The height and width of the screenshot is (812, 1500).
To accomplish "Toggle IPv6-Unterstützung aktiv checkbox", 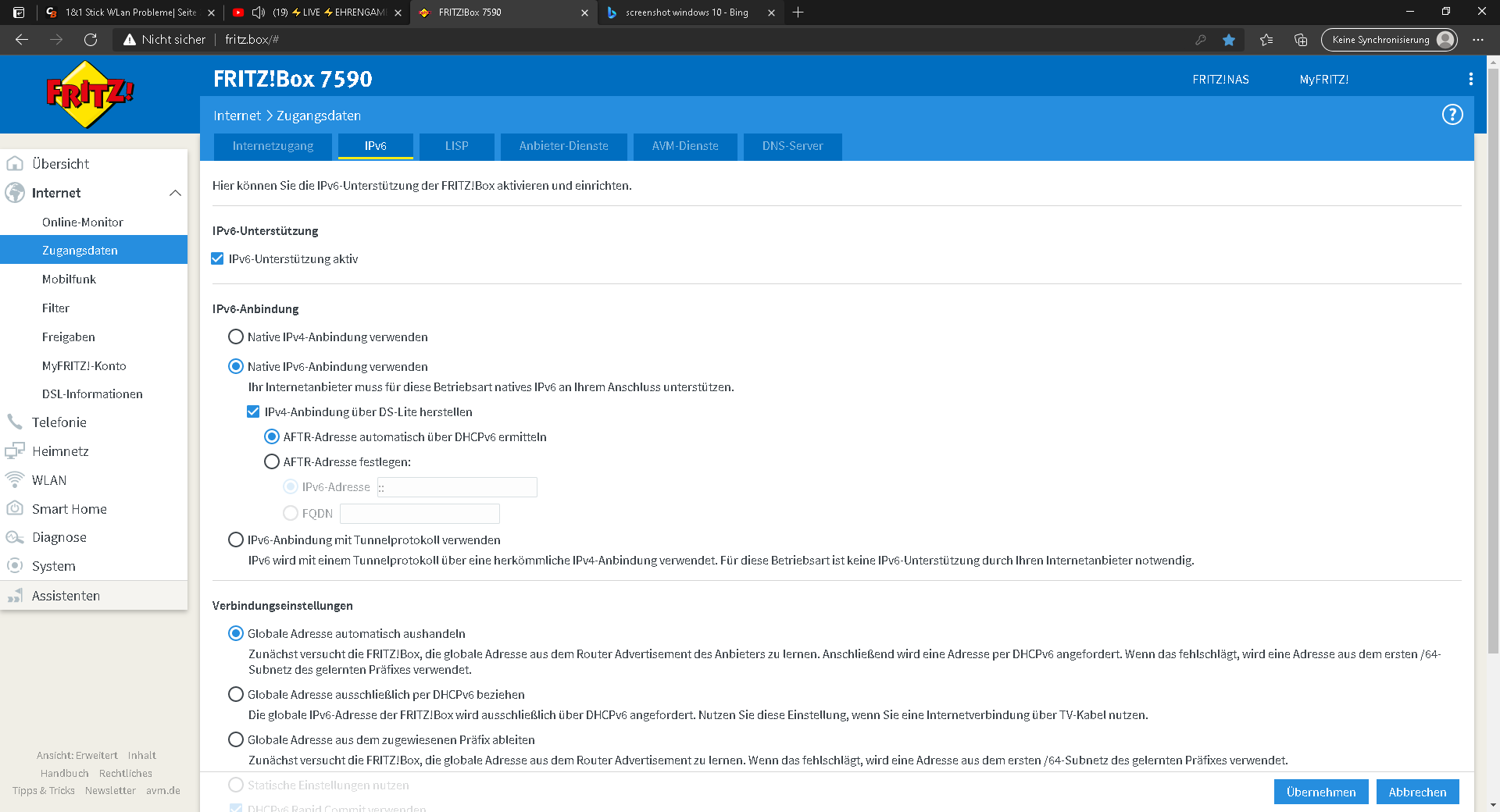I will (217, 258).
